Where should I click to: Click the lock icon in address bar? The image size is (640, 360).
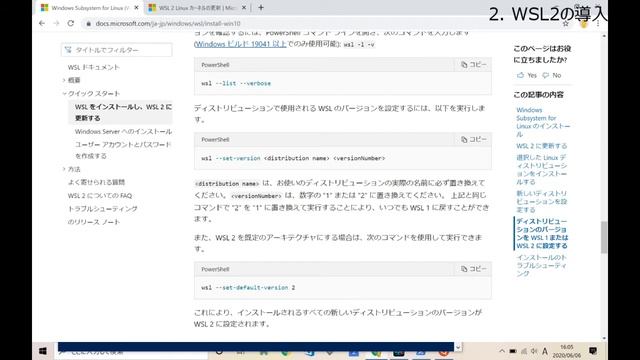click(88, 24)
